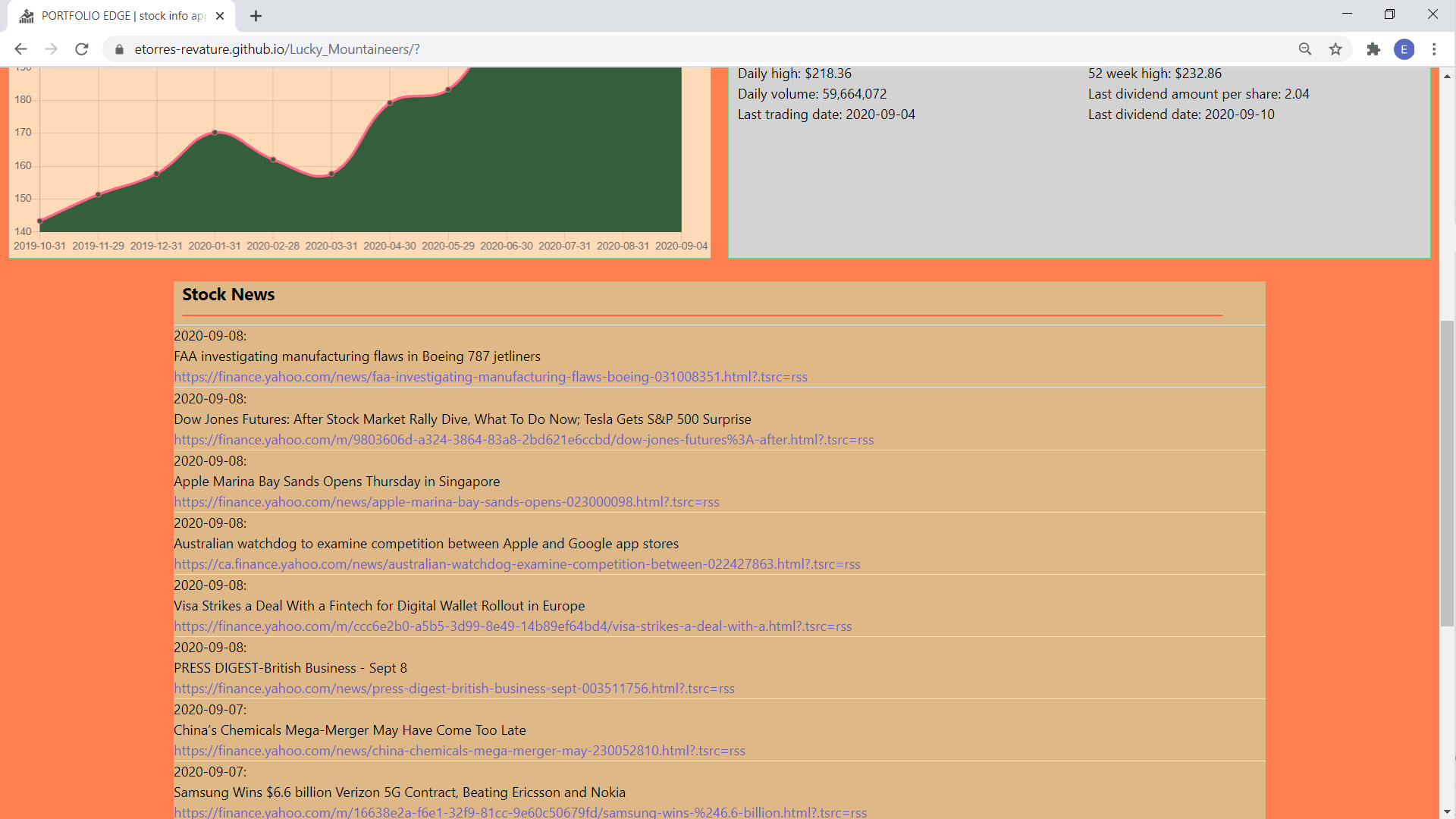Screen dimensions: 1456x819
Task: Click the zoom magnifier icon in address bar
Action: coord(1305,49)
